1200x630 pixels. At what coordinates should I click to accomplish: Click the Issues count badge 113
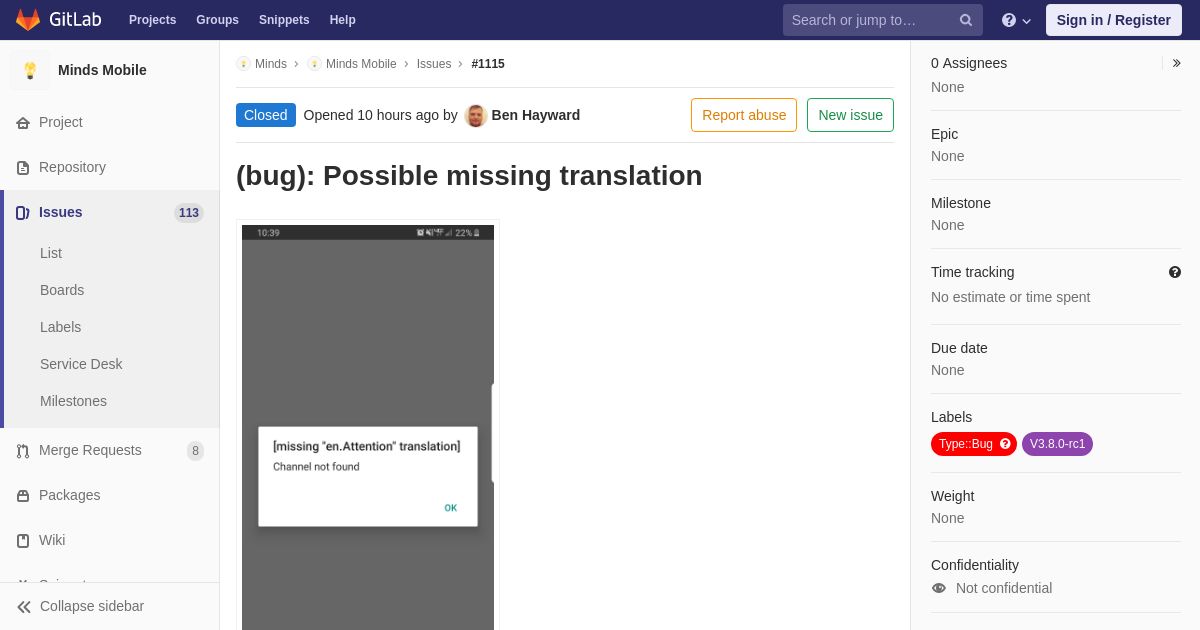pos(189,213)
